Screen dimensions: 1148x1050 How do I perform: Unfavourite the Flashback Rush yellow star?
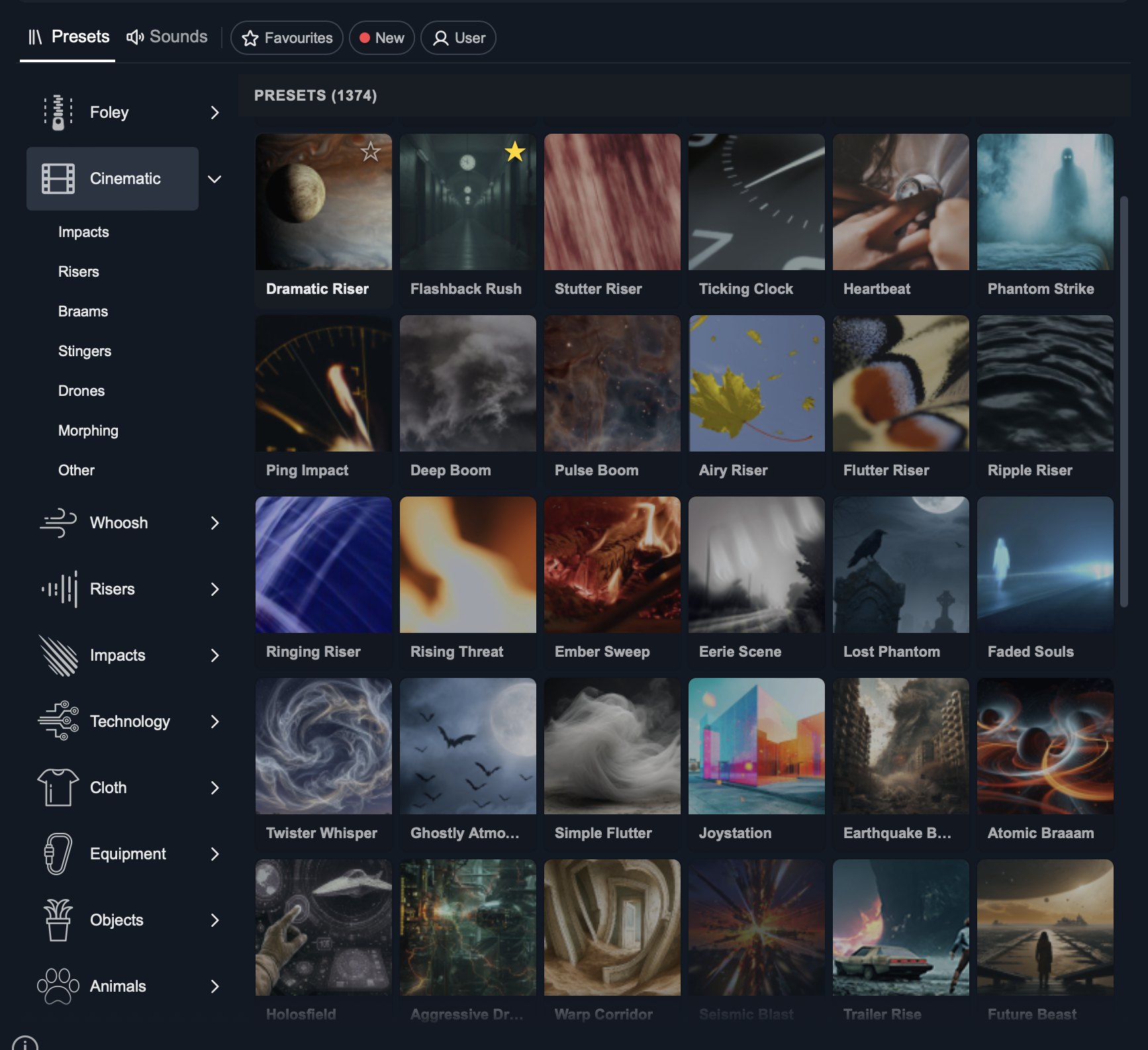pos(514,152)
